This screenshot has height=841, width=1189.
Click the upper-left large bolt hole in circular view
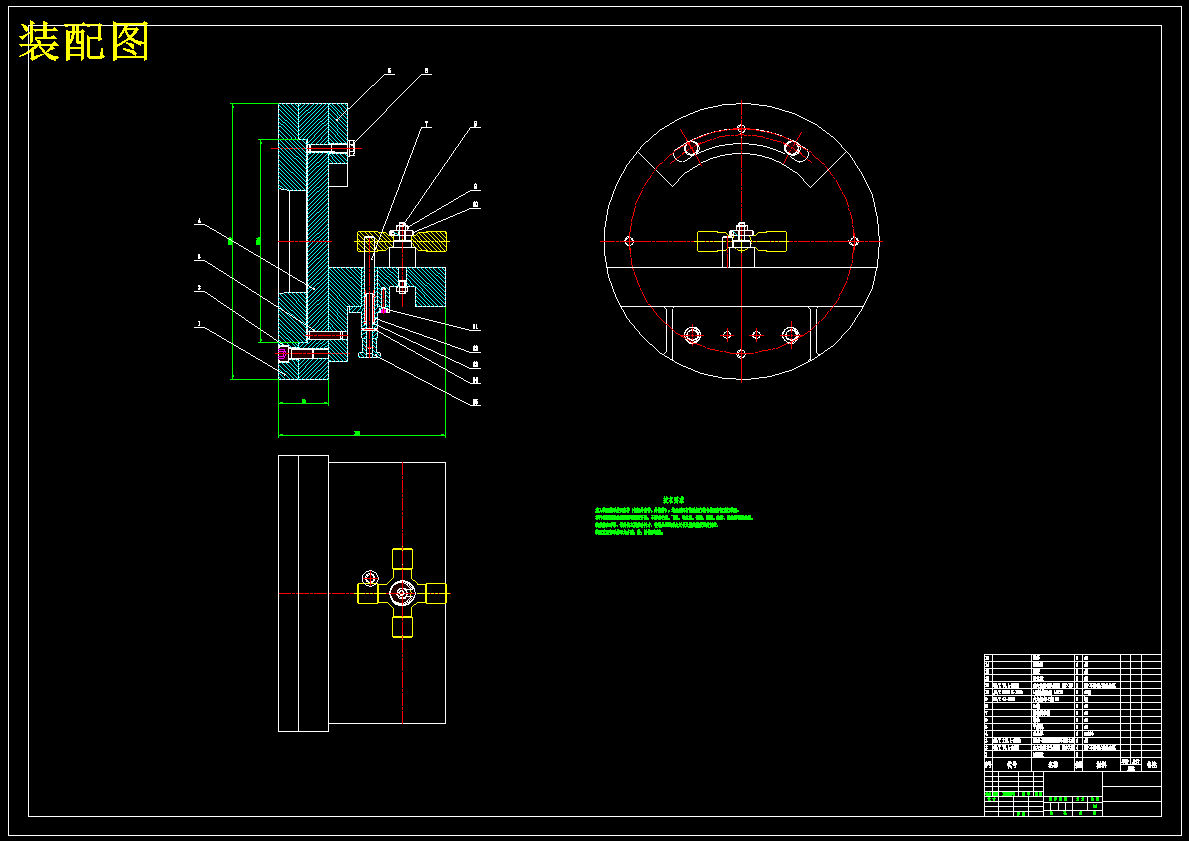tap(691, 148)
